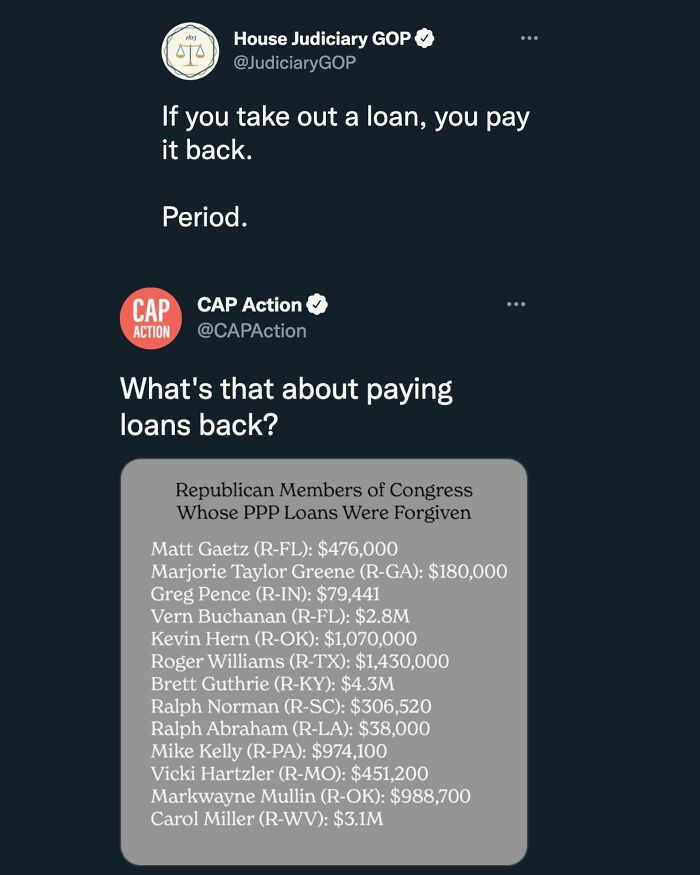Select the Brett Guthrie $4.3M line

coord(272,684)
